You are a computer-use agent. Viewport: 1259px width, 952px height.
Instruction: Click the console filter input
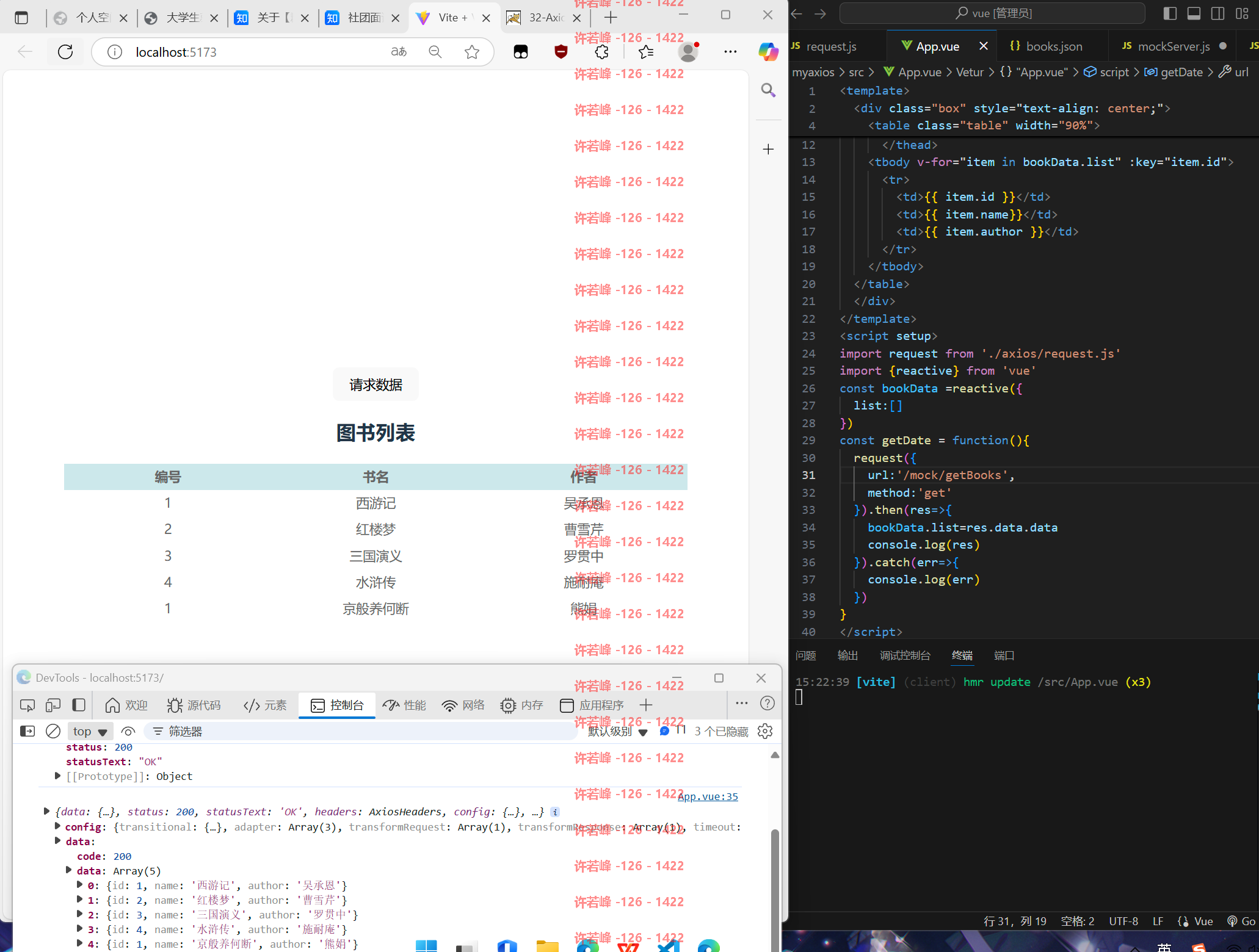tap(360, 731)
